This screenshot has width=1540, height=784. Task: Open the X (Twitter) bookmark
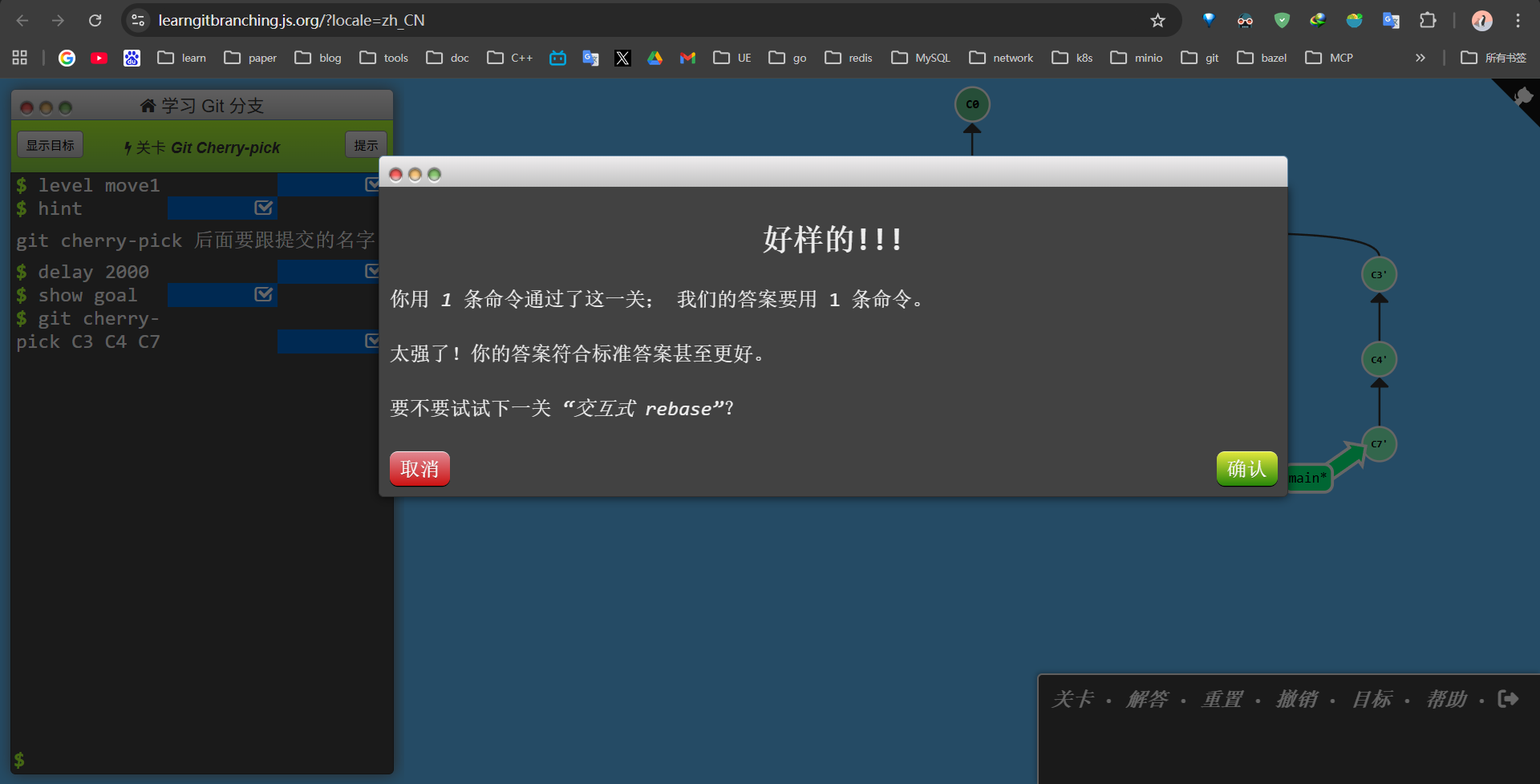tap(622, 58)
